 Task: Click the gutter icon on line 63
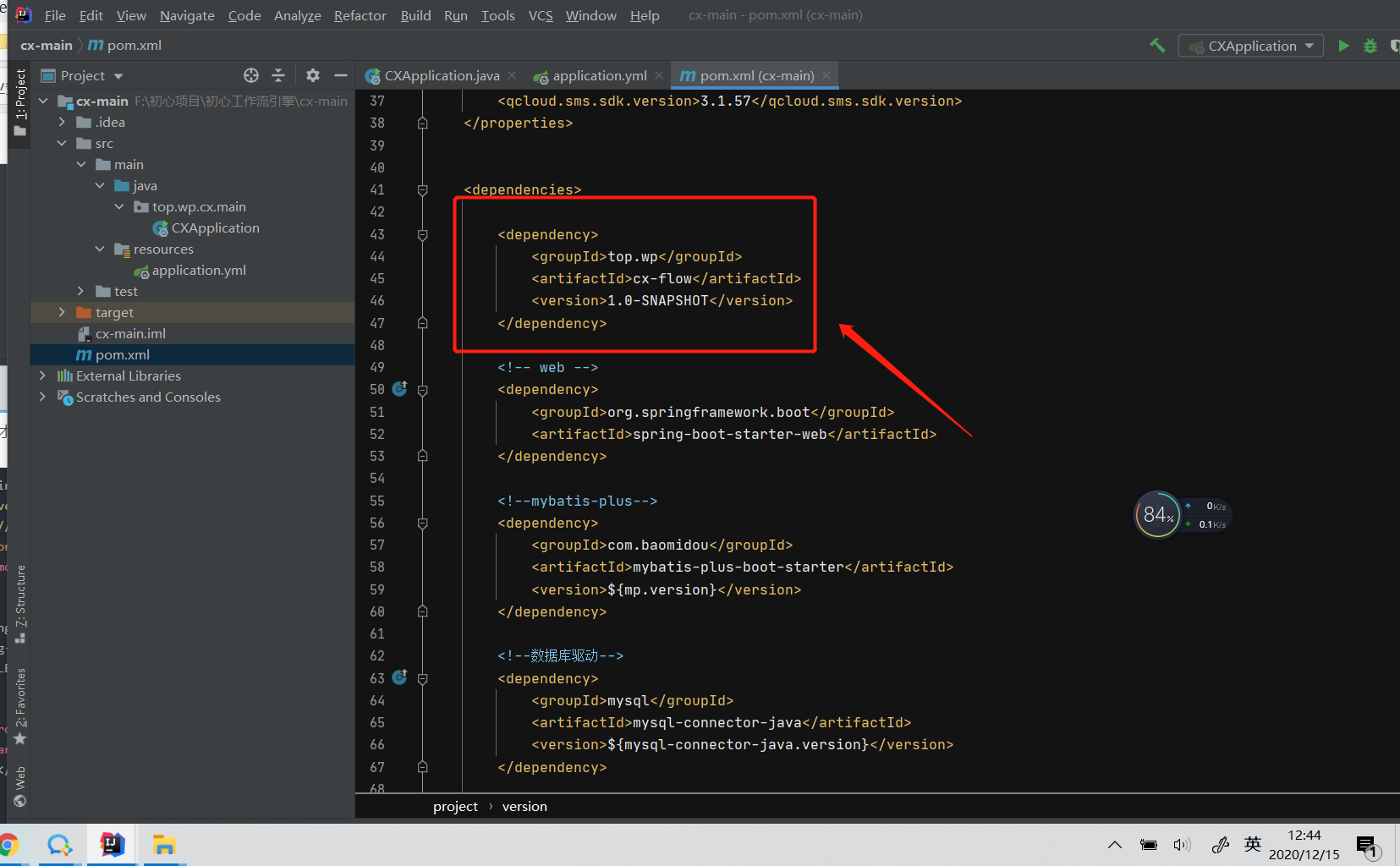pyautogui.click(x=400, y=677)
